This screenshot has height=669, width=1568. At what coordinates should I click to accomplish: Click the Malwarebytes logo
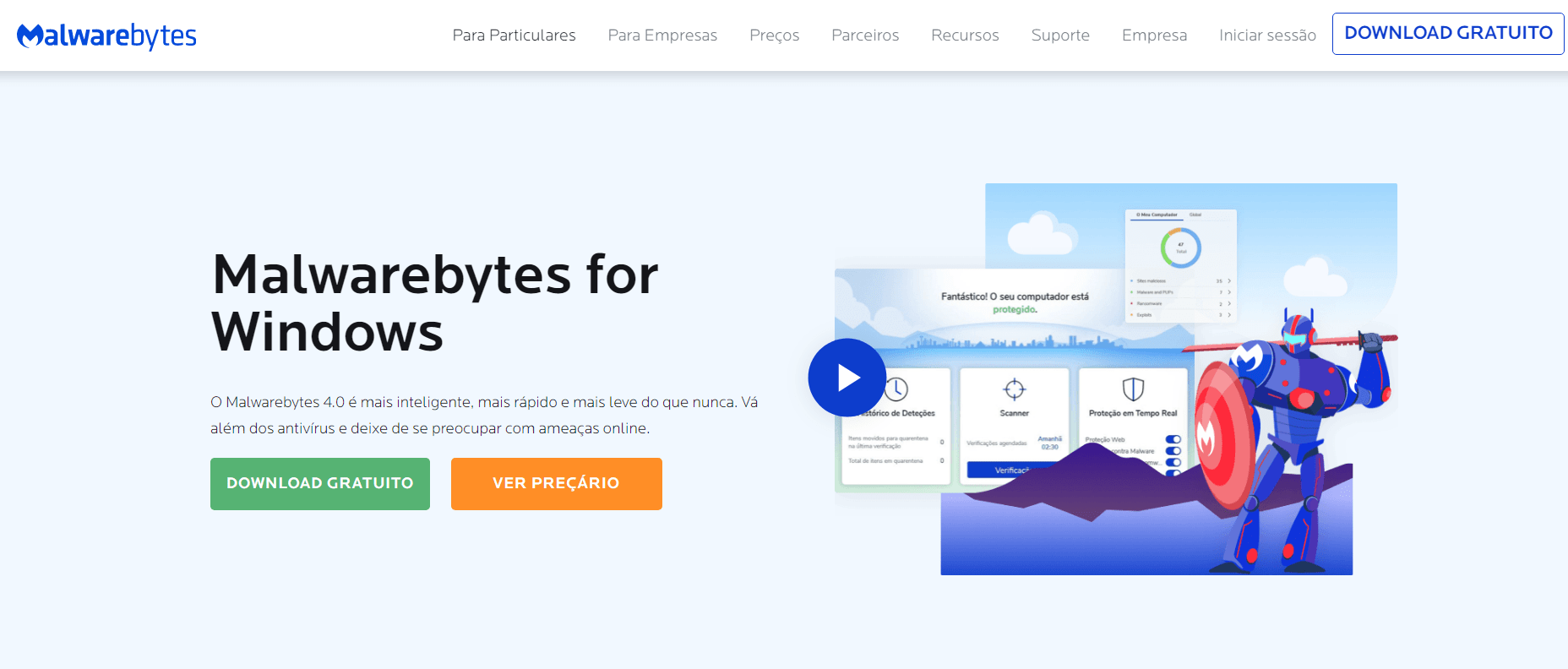click(106, 35)
